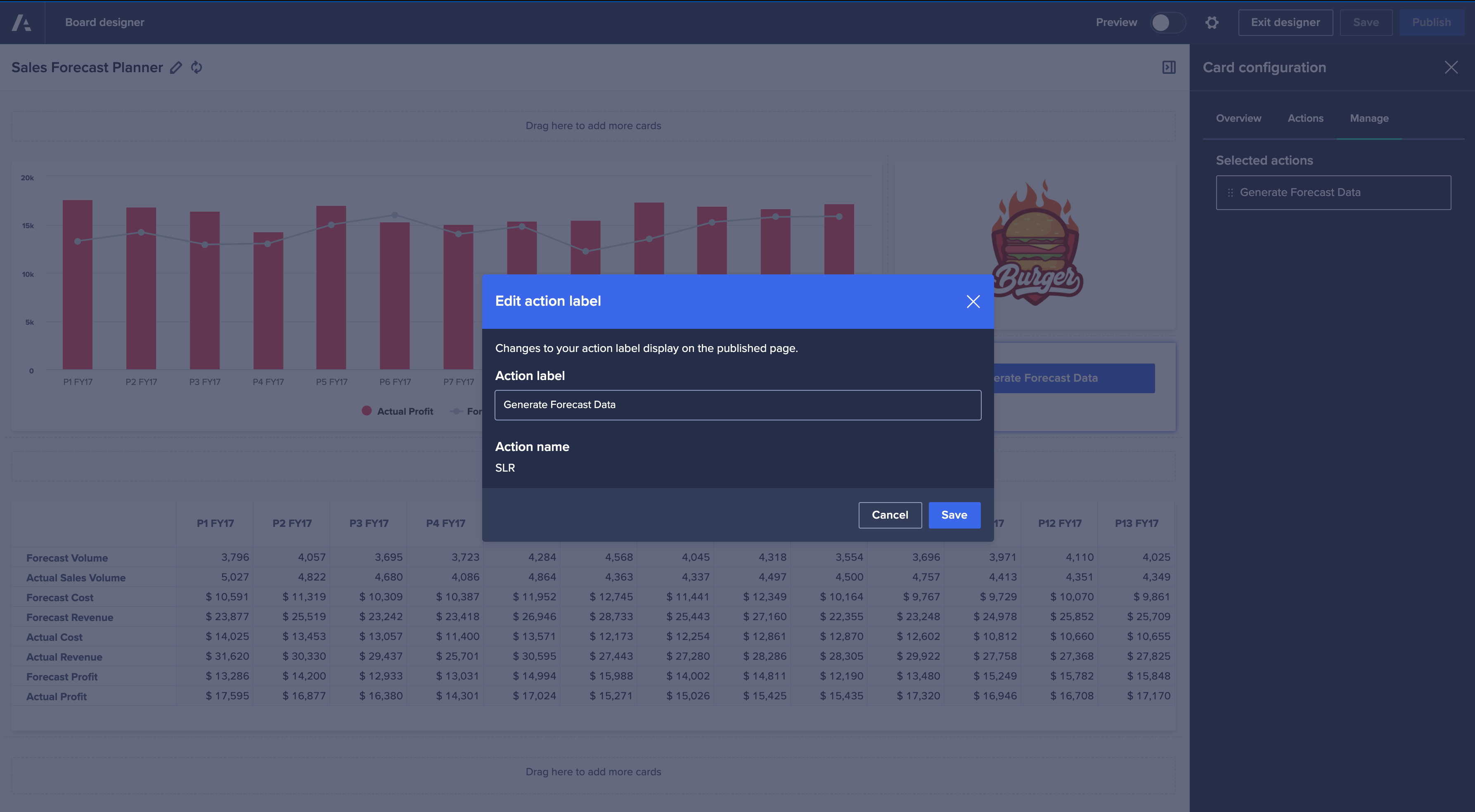Open the Manage tab

1368,118
